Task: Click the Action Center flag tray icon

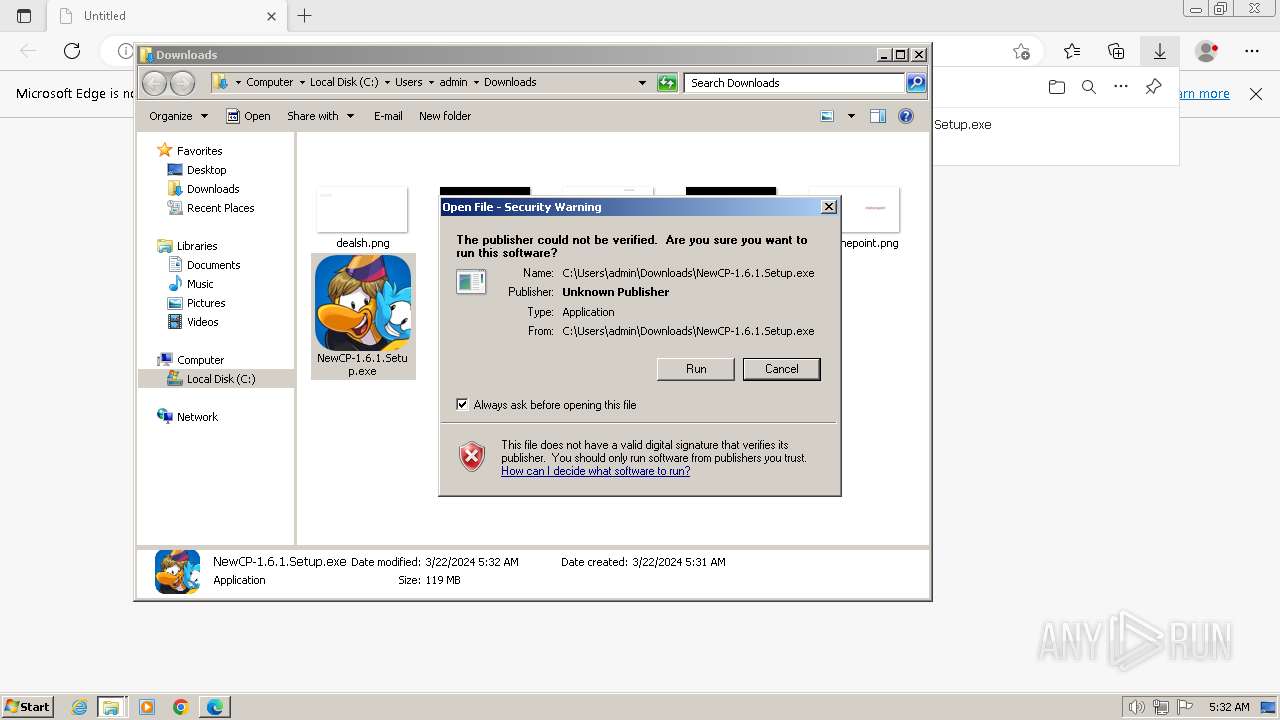Action: 1185,707
